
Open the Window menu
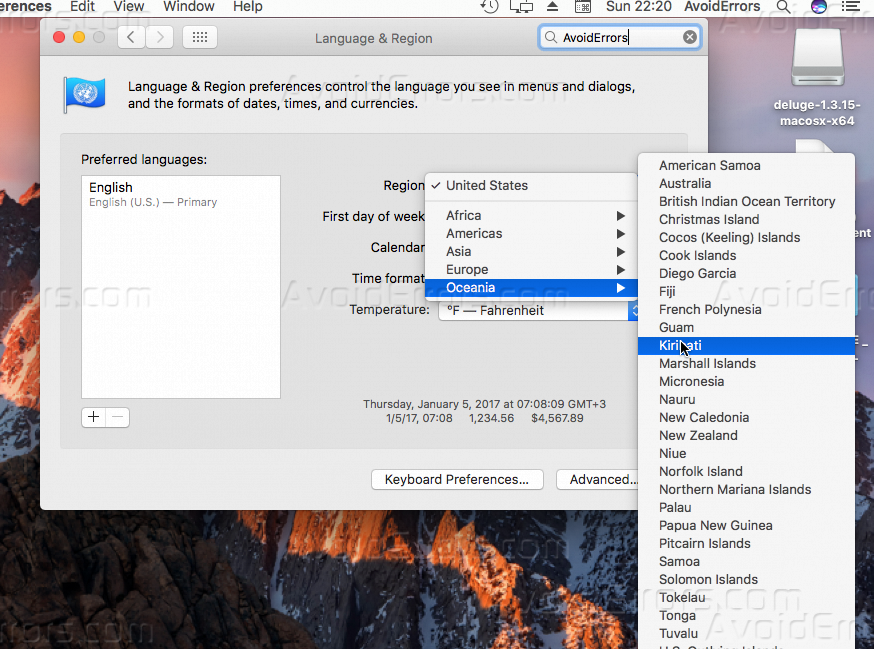tap(188, 7)
